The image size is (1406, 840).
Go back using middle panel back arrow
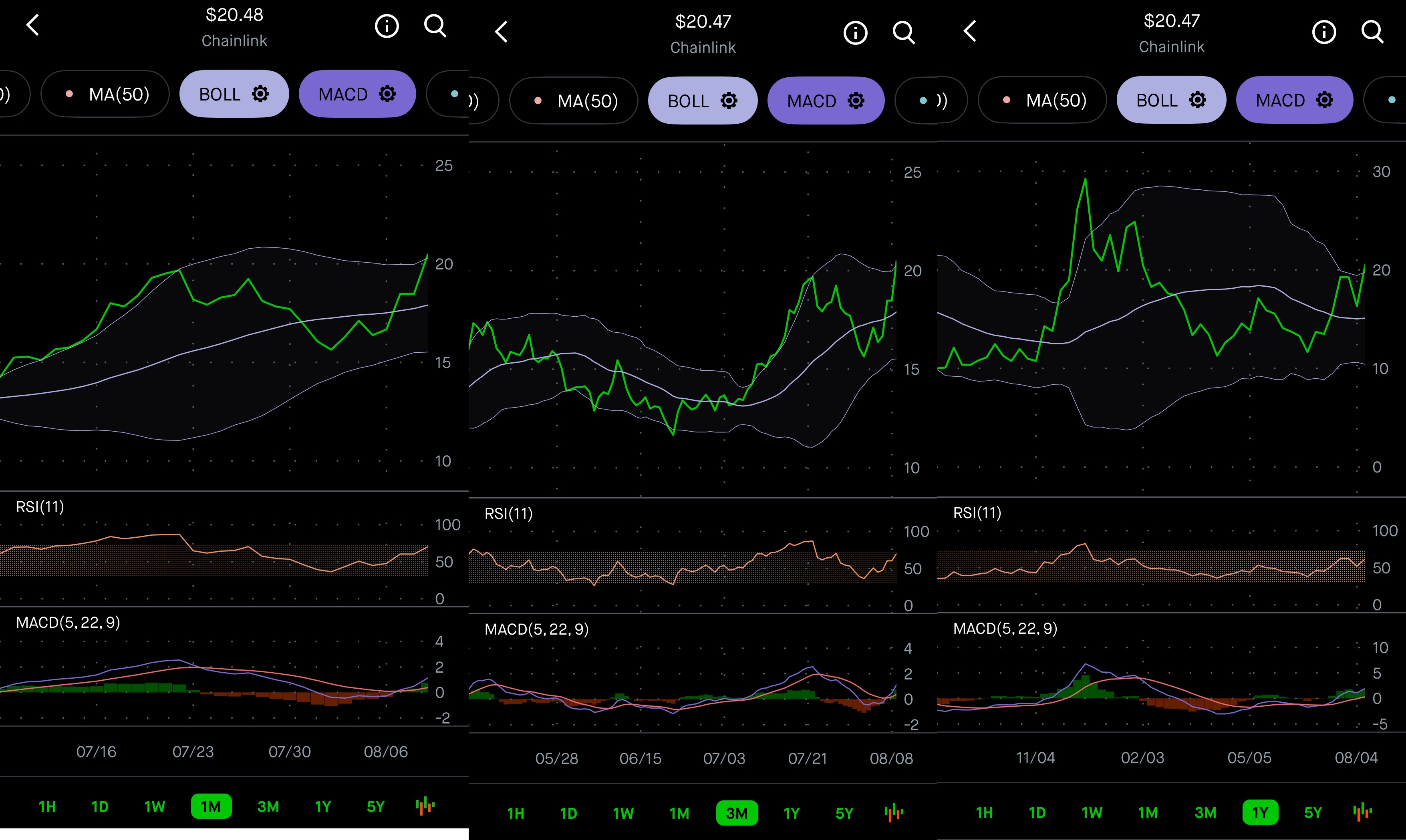501,32
